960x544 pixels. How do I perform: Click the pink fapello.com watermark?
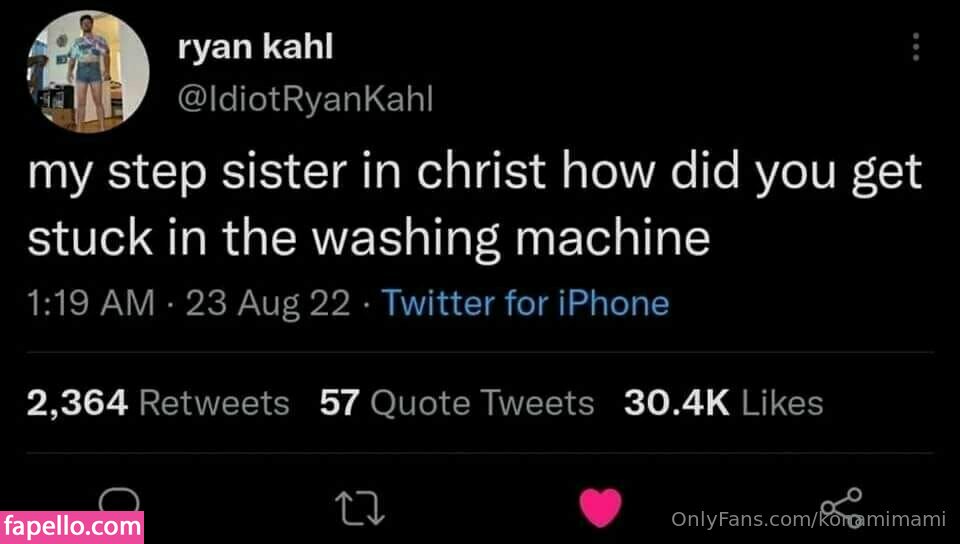coord(72,526)
